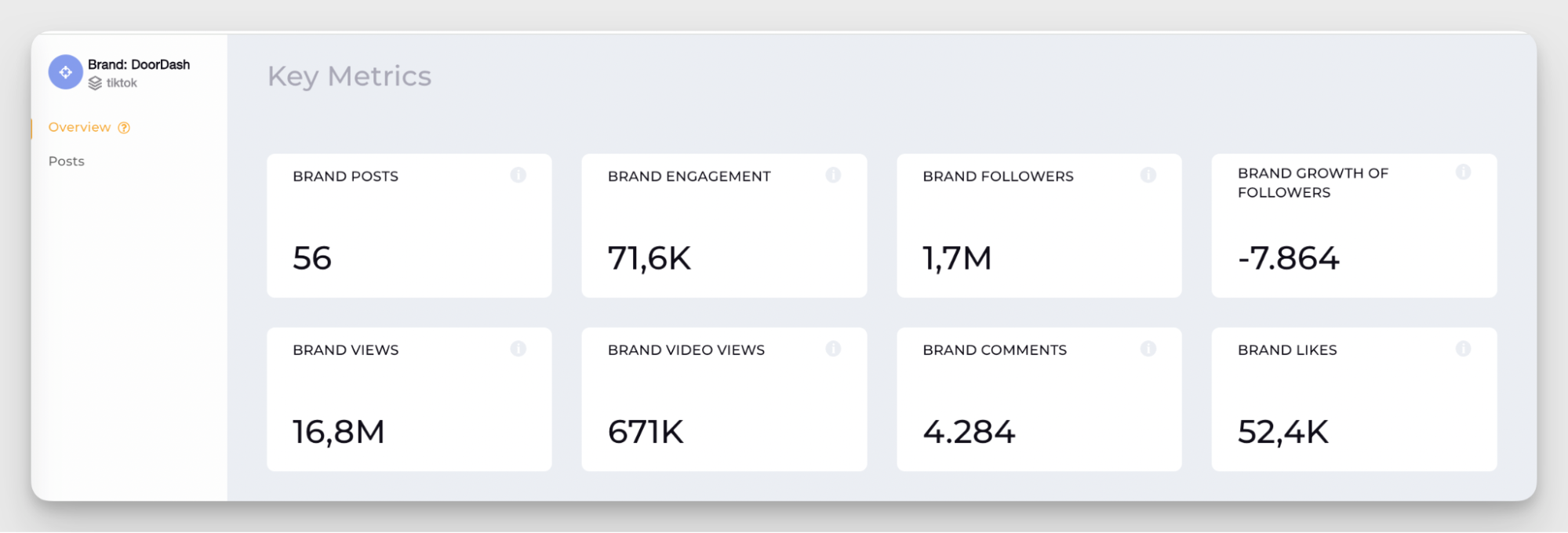This screenshot has height=533, width=1568.
Task: Click the BRAND VIEWS card title
Action: click(x=345, y=350)
